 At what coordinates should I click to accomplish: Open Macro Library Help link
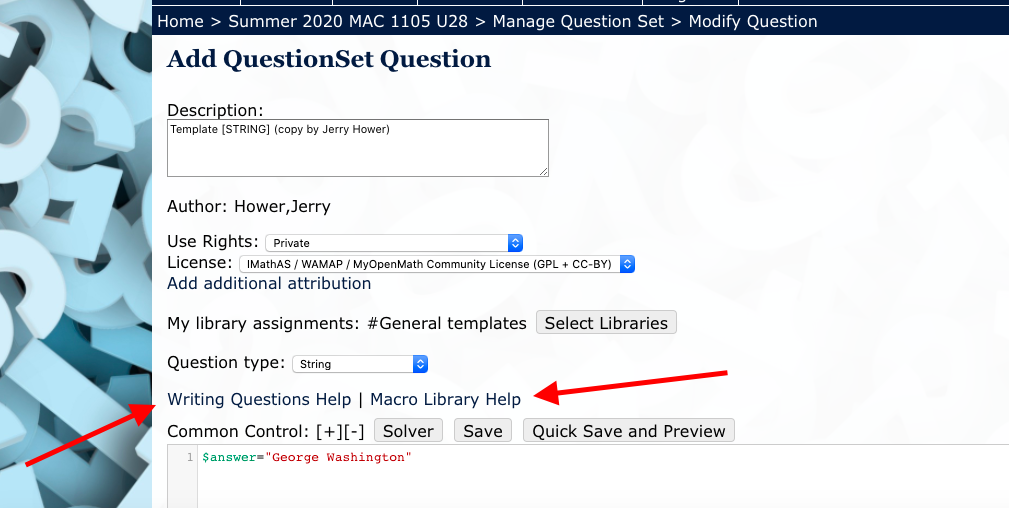click(445, 399)
